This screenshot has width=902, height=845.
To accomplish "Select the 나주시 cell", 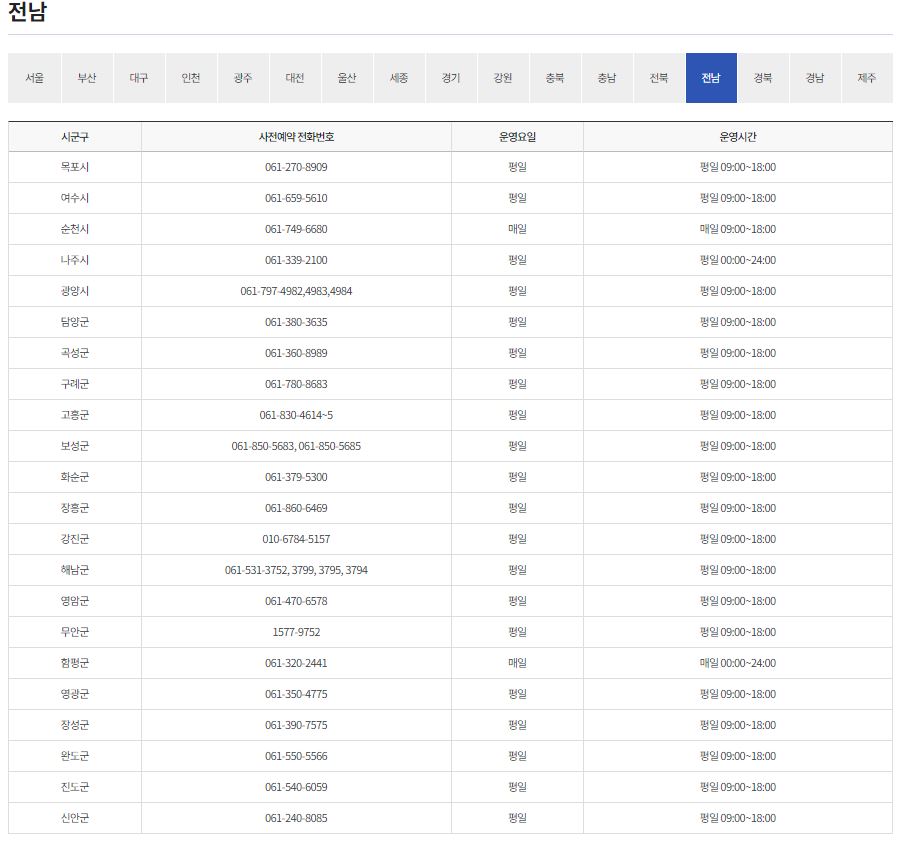I will pos(75,261).
